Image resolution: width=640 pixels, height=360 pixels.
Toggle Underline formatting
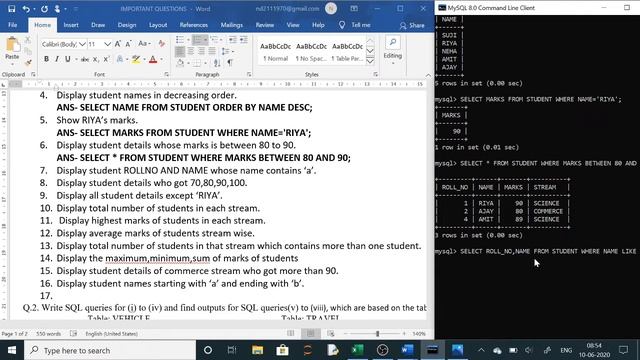67,59
